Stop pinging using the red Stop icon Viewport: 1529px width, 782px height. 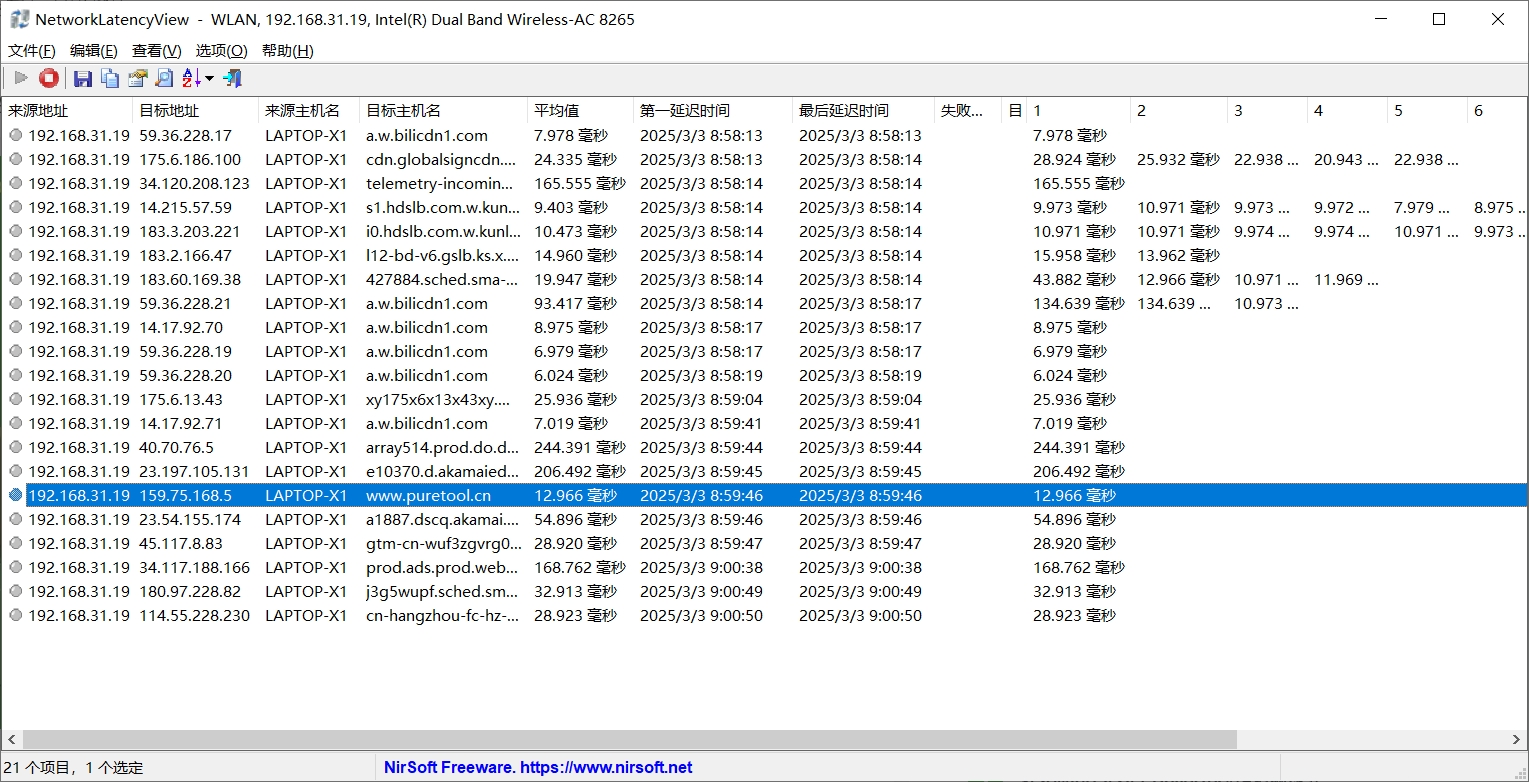48,77
